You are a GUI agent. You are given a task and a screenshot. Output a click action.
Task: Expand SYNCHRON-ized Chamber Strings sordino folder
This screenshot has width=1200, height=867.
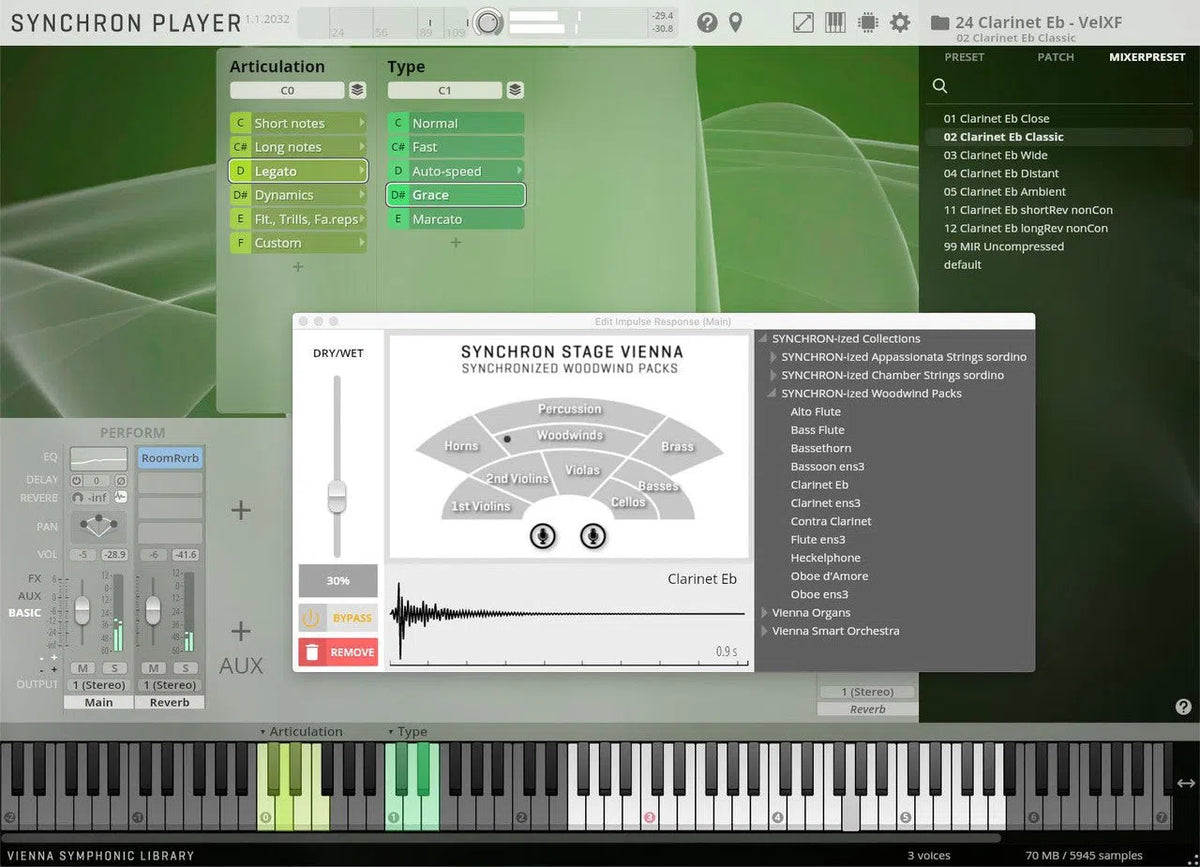[x=773, y=375]
